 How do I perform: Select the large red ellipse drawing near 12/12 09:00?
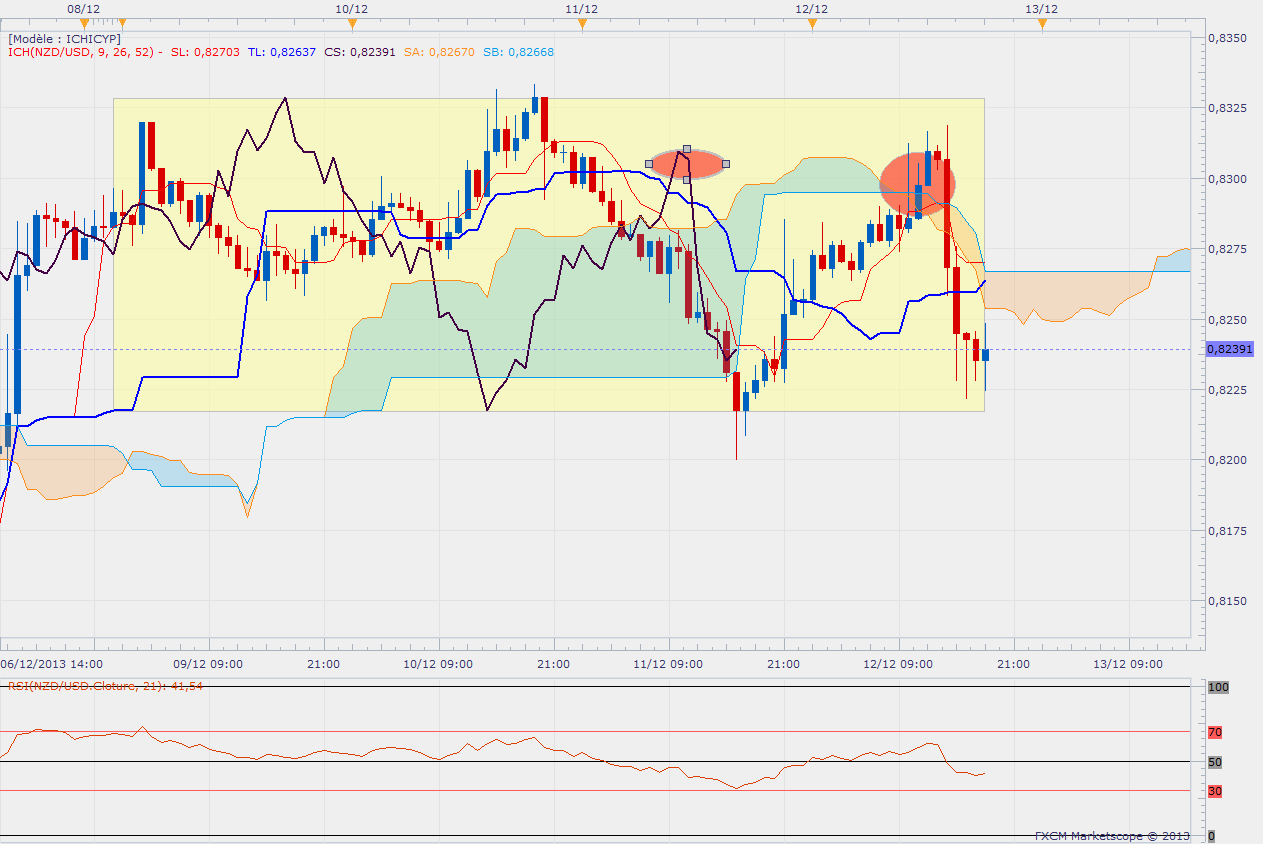click(x=917, y=183)
